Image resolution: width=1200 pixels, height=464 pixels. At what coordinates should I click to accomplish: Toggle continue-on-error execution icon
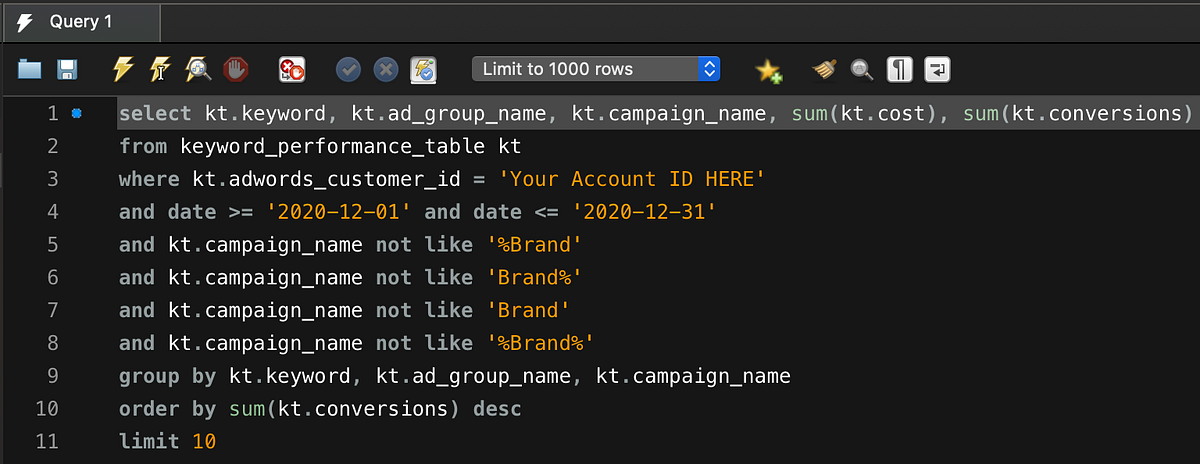point(292,69)
